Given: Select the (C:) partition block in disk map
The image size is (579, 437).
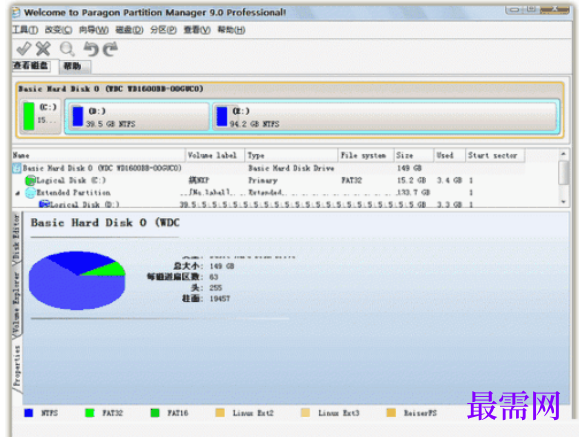Looking at the screenshot, I should [41, 116].
